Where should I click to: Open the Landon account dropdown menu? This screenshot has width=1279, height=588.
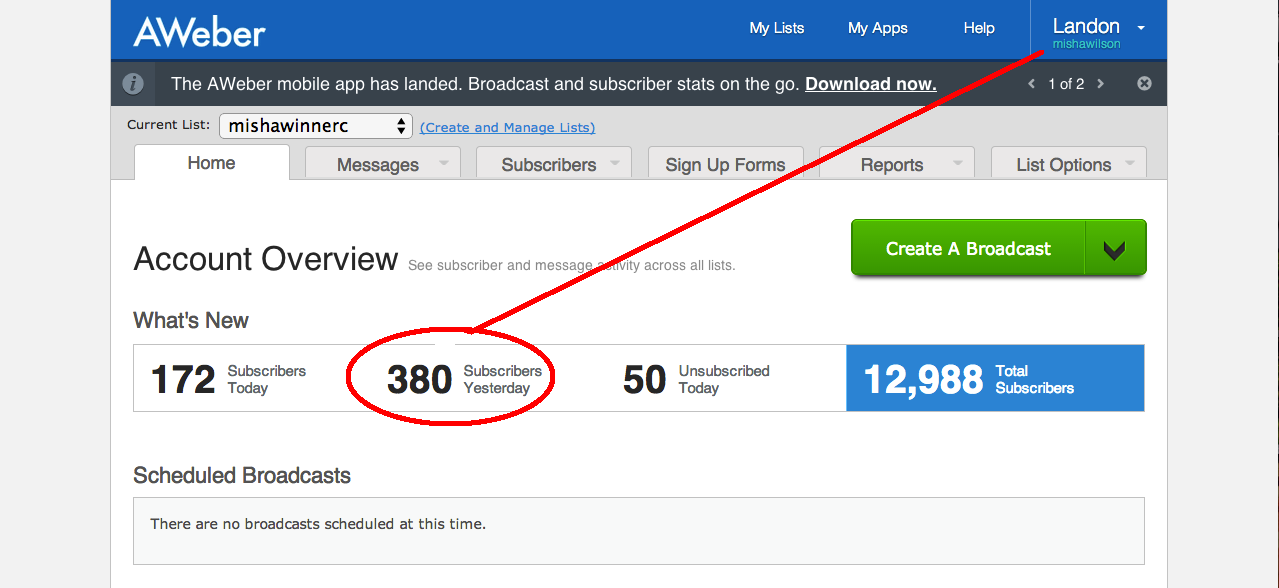[1141, 28]
